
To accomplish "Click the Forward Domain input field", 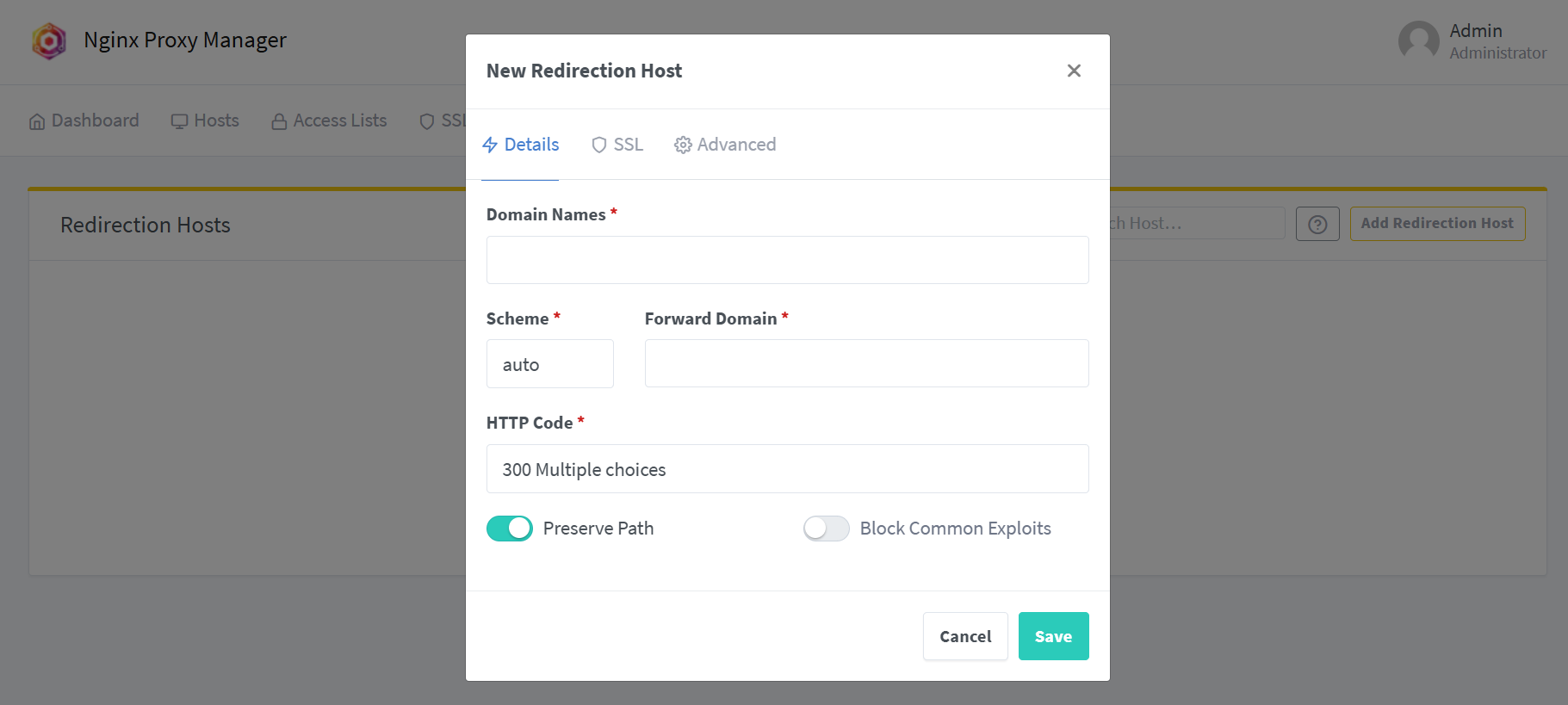I will pos(866,362).
